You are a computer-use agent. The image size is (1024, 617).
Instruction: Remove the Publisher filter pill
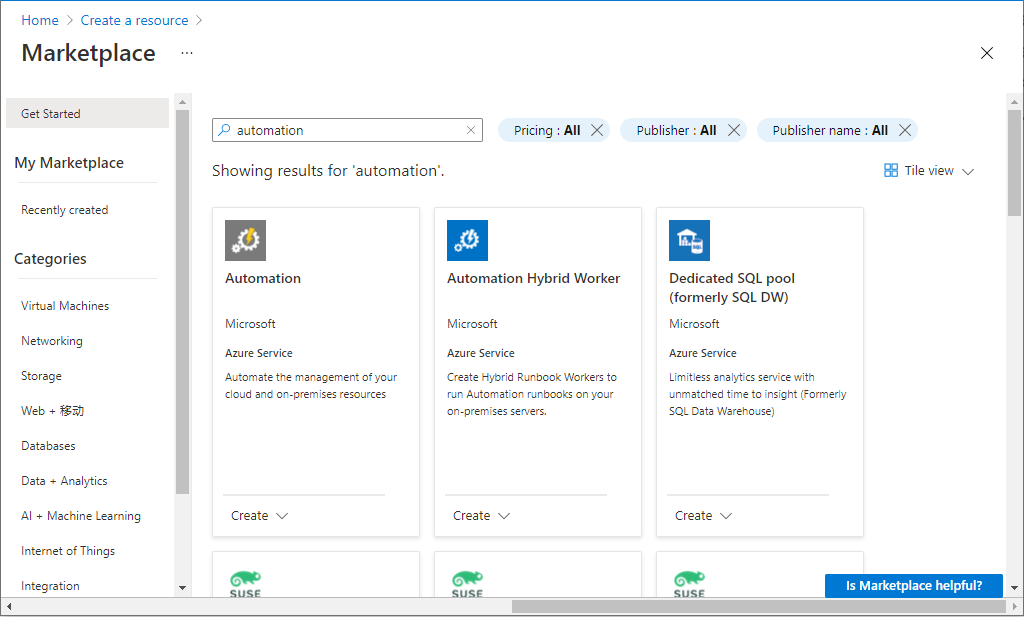(x=734, y=130)
